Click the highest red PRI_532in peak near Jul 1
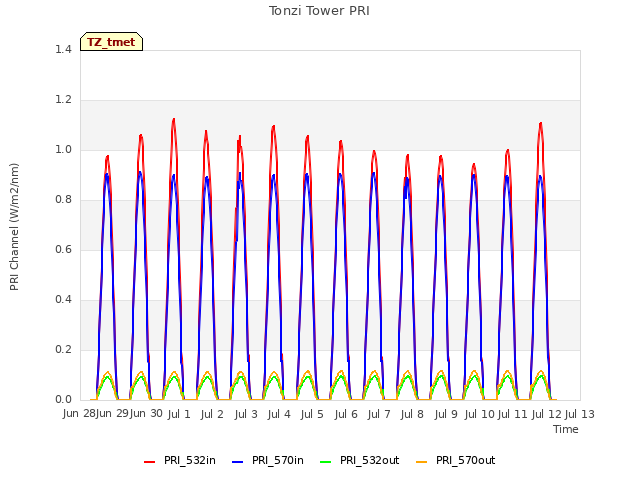 [174, 119]
